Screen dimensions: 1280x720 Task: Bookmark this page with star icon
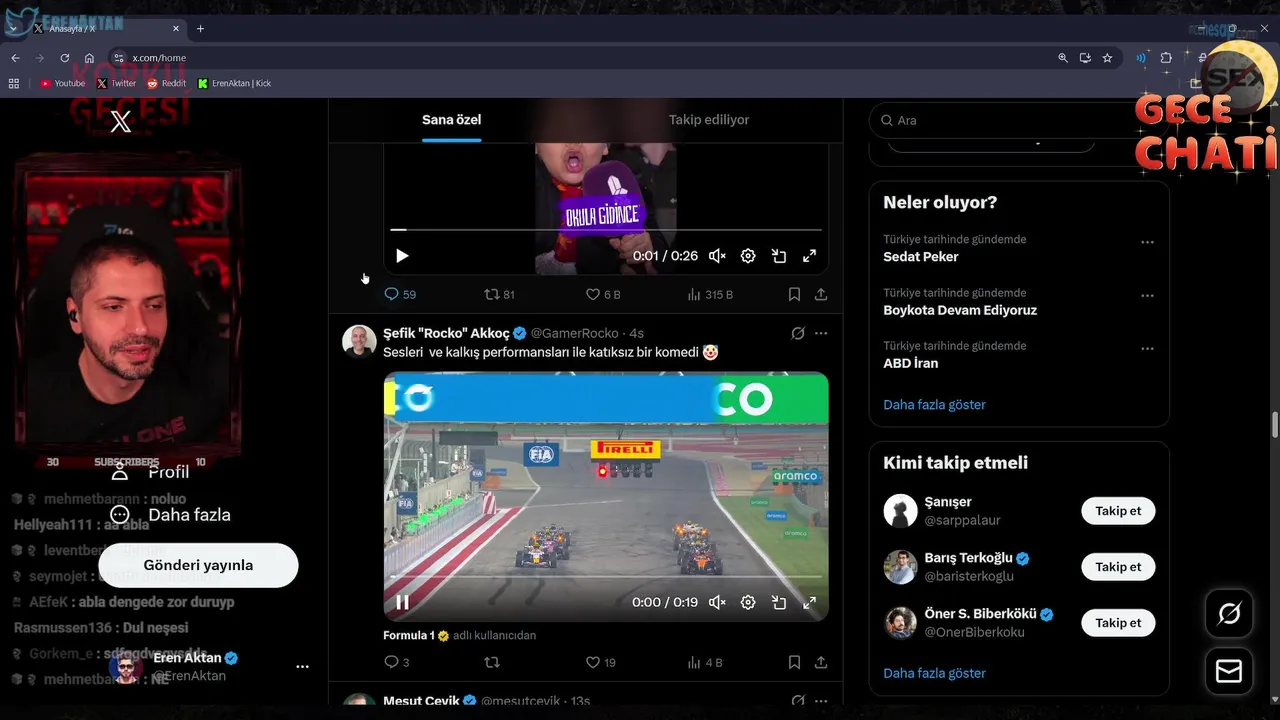coord(1107,58)
